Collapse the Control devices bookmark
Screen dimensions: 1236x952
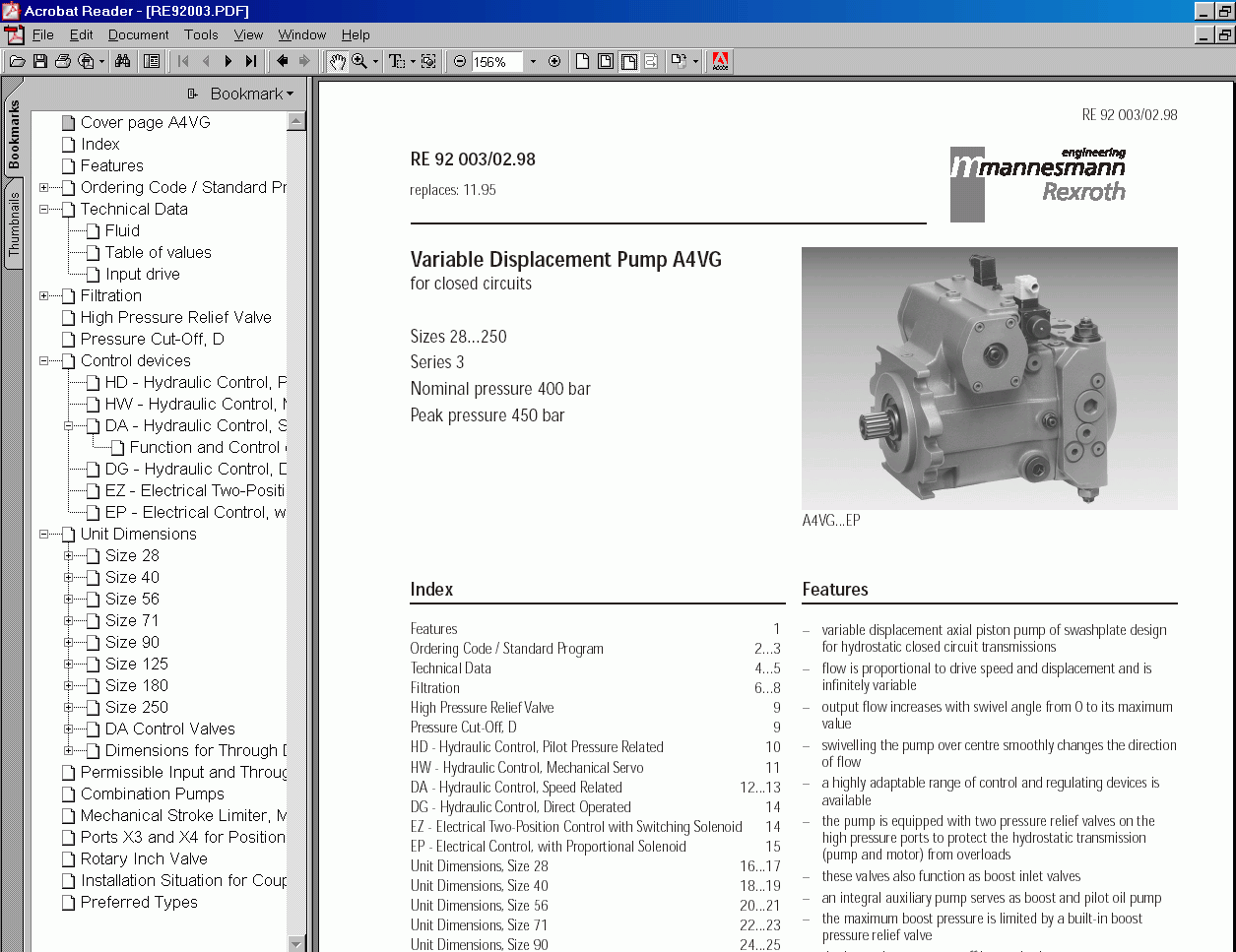tap(43, 360)
